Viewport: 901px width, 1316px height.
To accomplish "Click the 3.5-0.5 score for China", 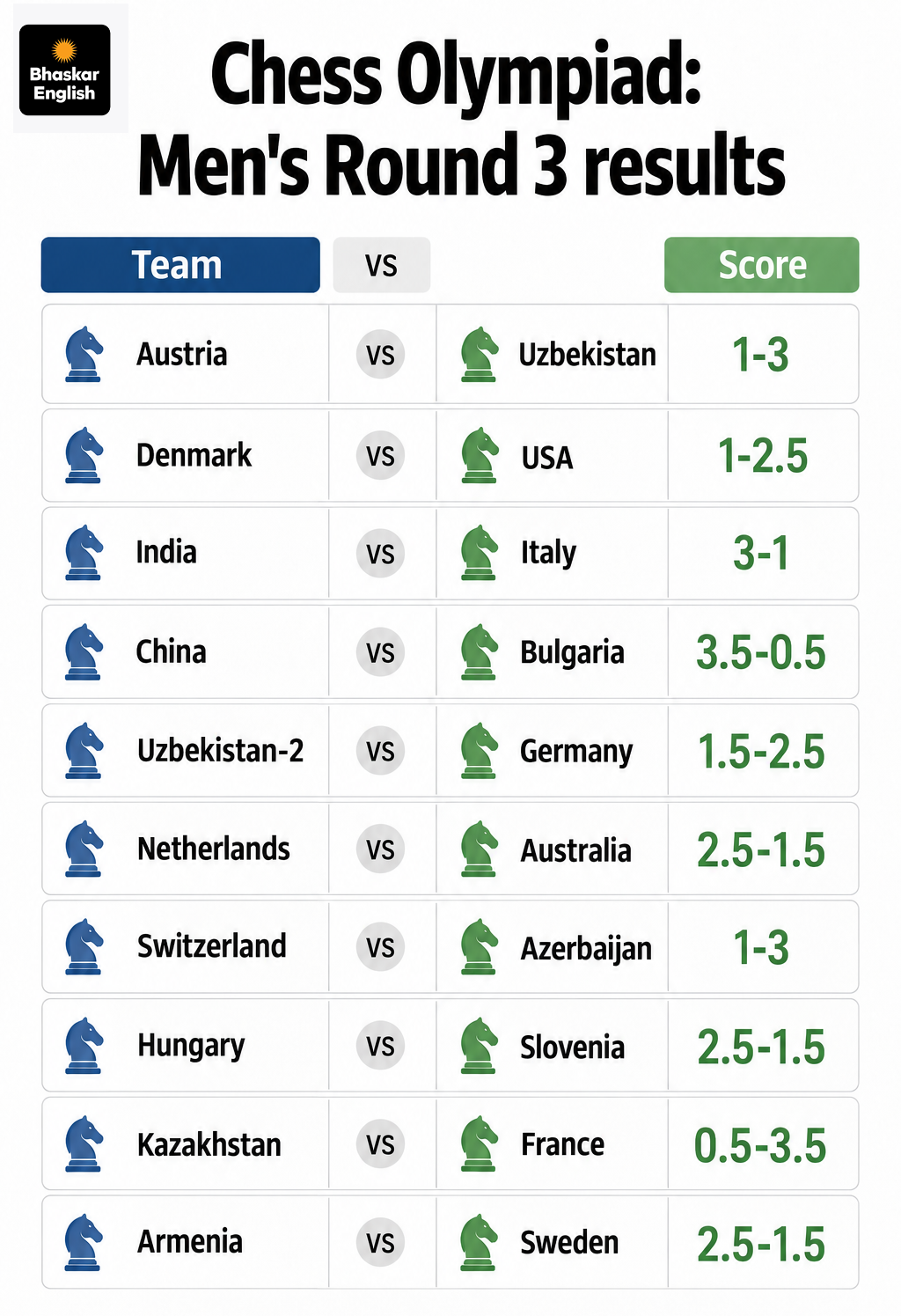I will [761, 652].
